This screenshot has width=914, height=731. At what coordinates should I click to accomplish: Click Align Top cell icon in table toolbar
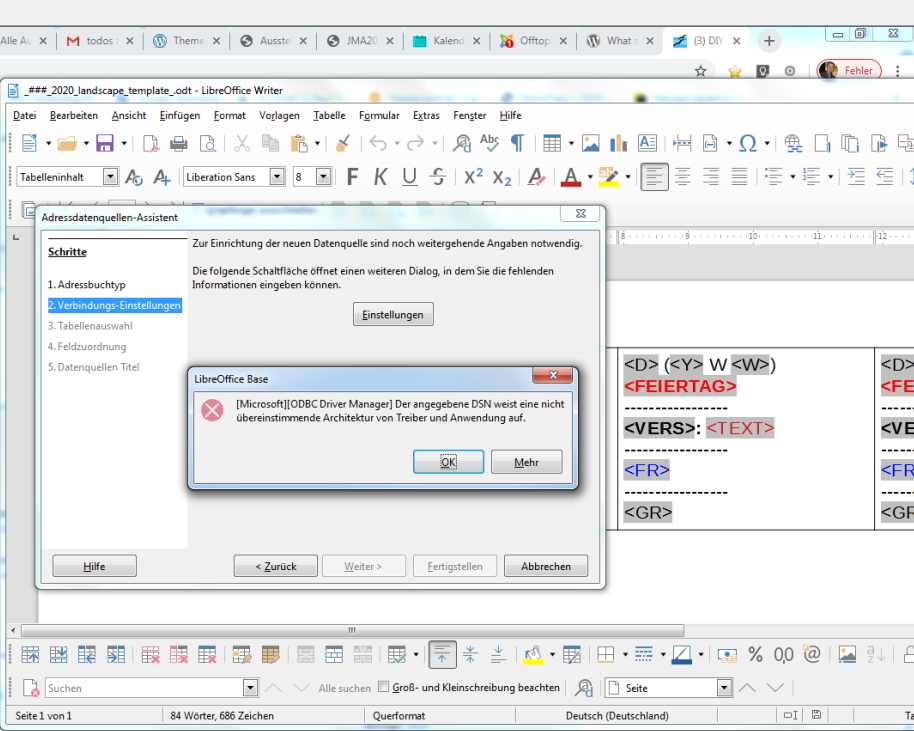[442, 655]
